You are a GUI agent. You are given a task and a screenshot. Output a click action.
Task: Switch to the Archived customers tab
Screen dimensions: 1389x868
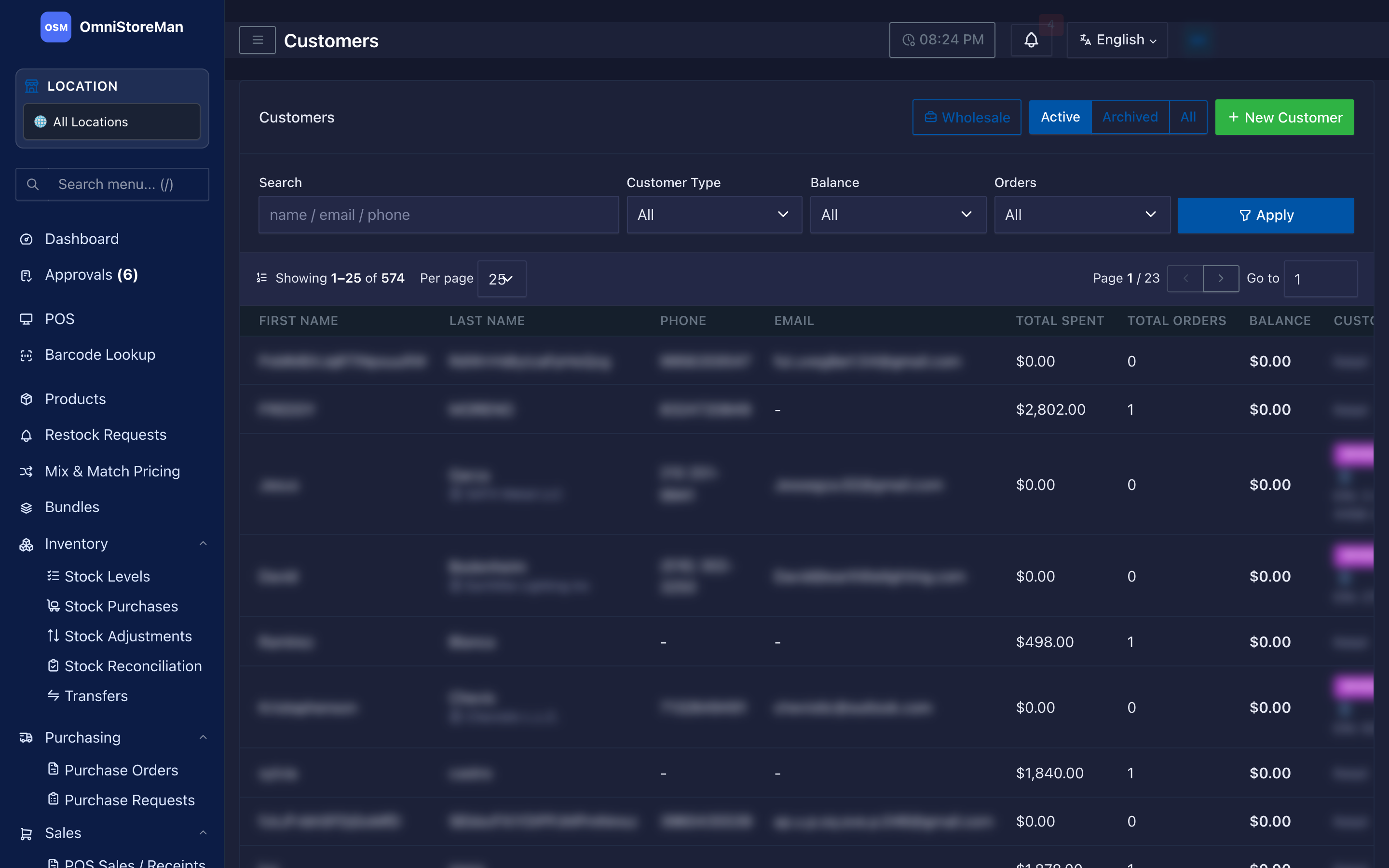[1130, 117]
